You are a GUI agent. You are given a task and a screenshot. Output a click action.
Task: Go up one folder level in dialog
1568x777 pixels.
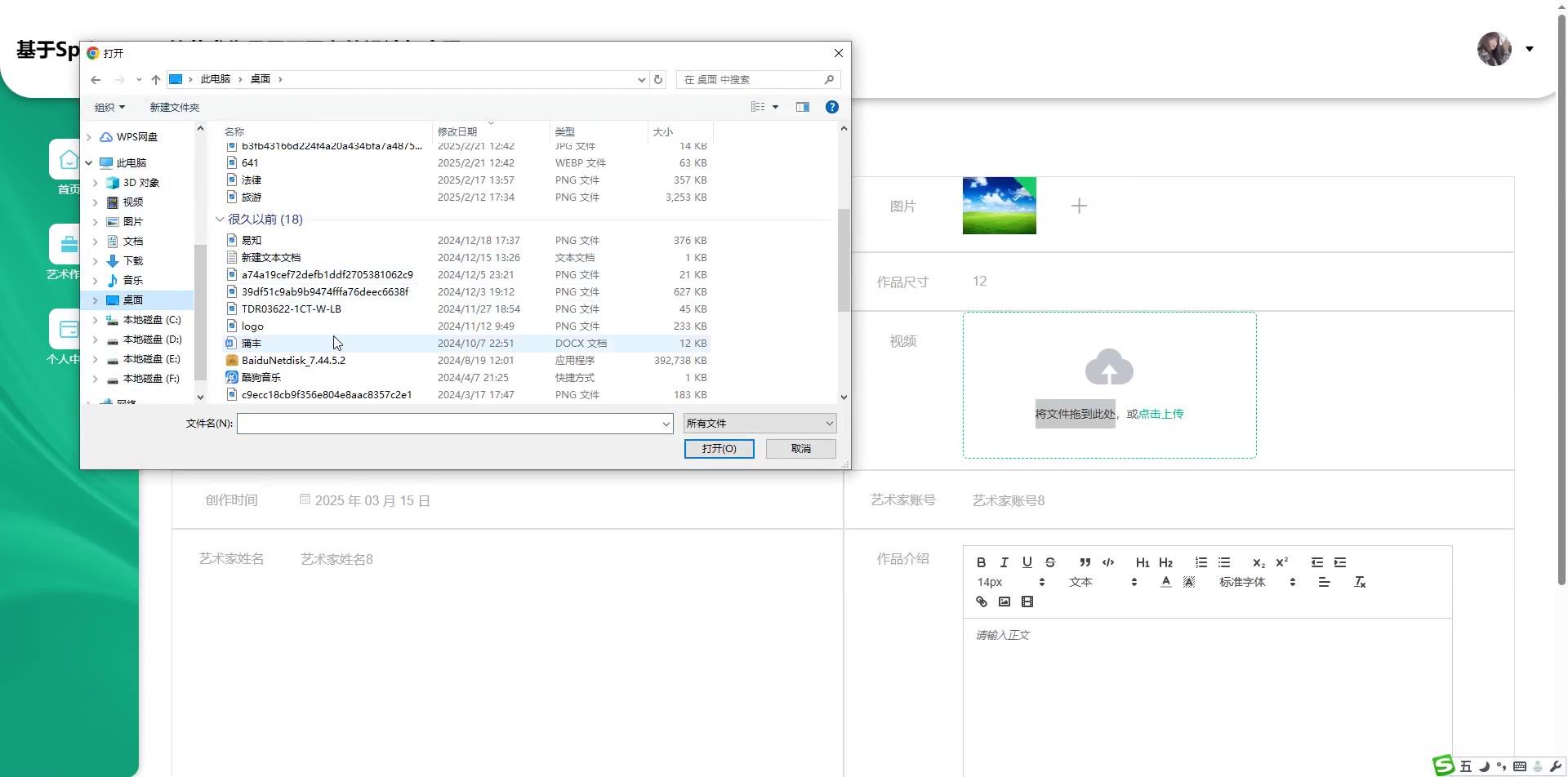click(155, 79)
